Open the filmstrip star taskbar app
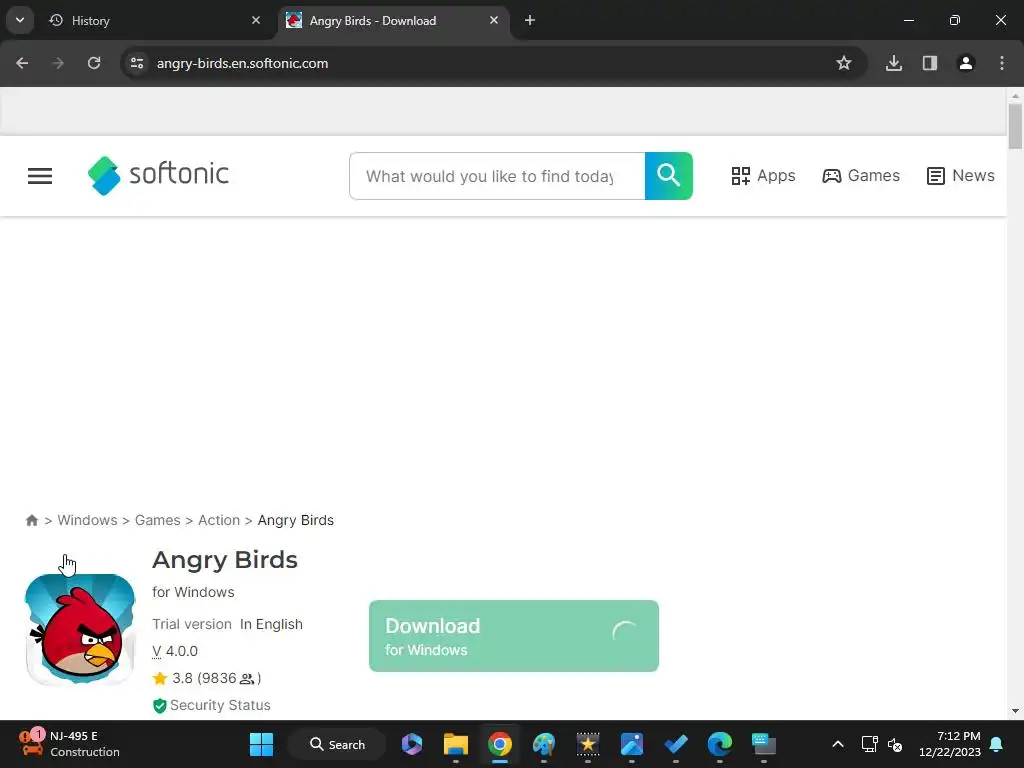 click(588, 744)
